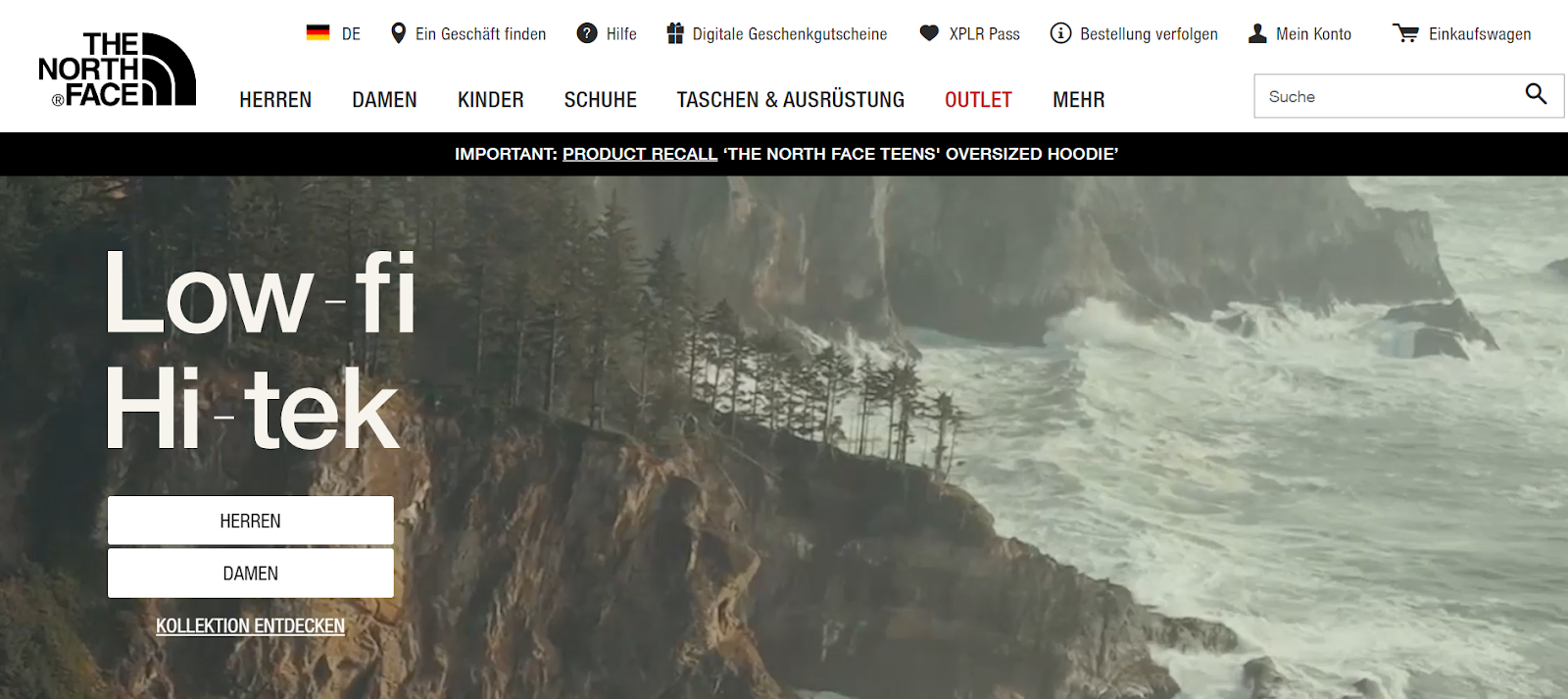Click the search magnifier icon
Image resolution: width=1568 pixels, height=699 pixels.
click(1536, 94)
